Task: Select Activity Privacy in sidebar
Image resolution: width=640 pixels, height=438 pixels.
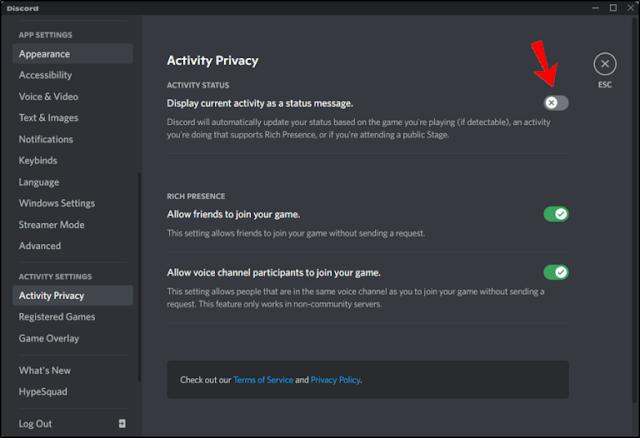Action: point(73,296)
